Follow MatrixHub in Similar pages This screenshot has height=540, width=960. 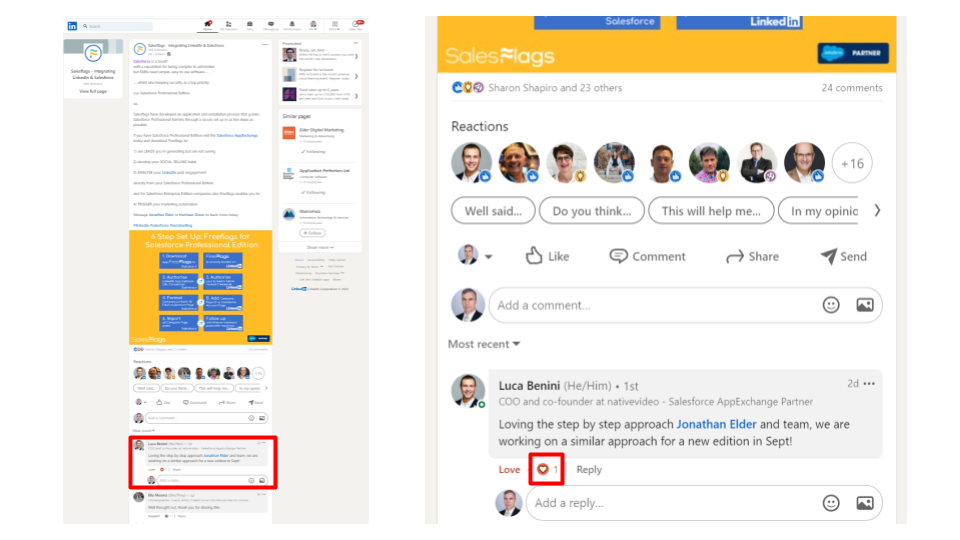312,233
